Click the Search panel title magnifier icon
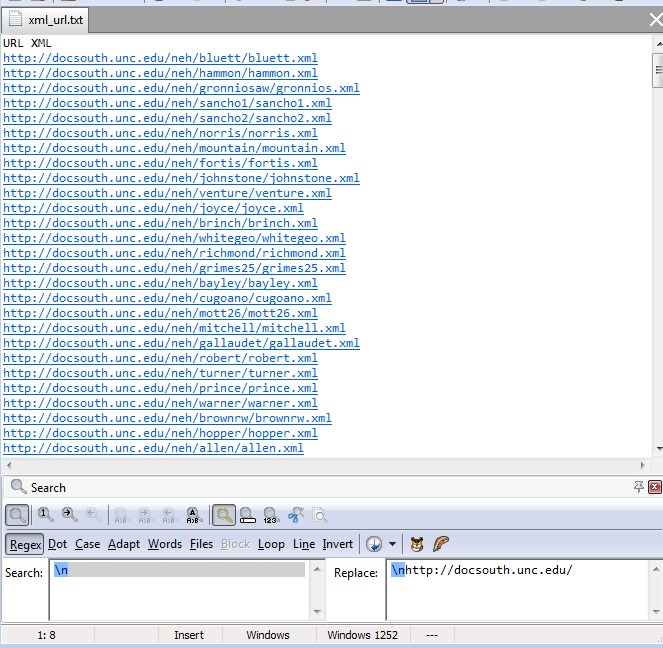The height and width of the screenshot is (648, 663). point(18,487)
